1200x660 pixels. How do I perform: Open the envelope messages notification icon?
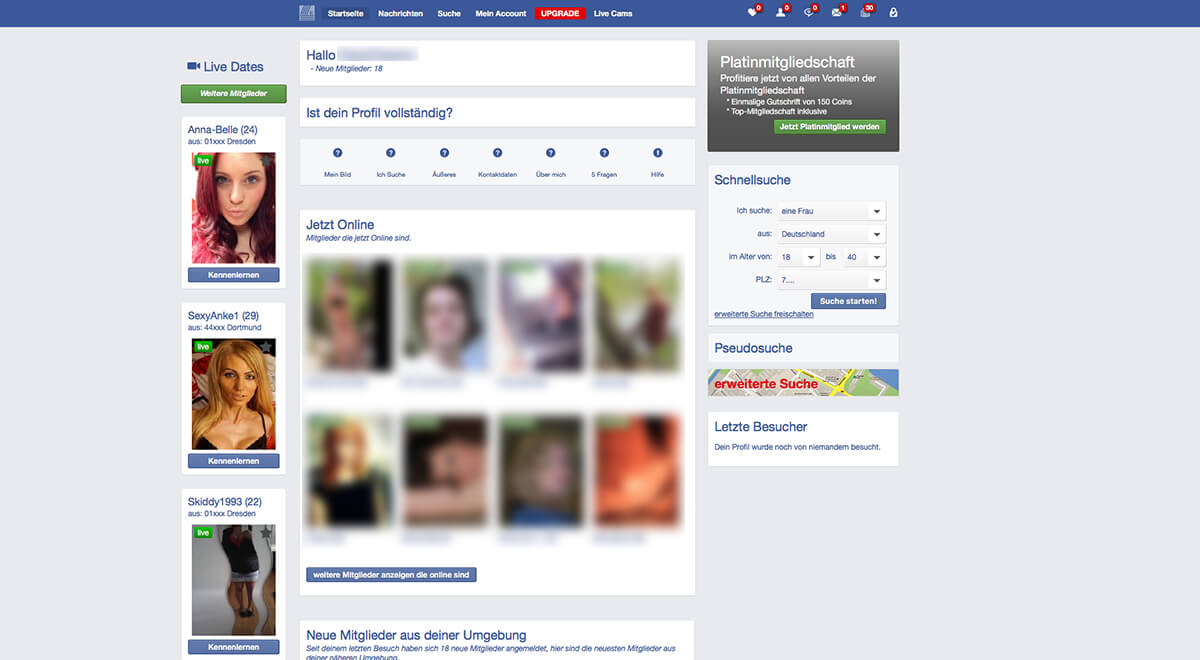(x=837, y=13)
